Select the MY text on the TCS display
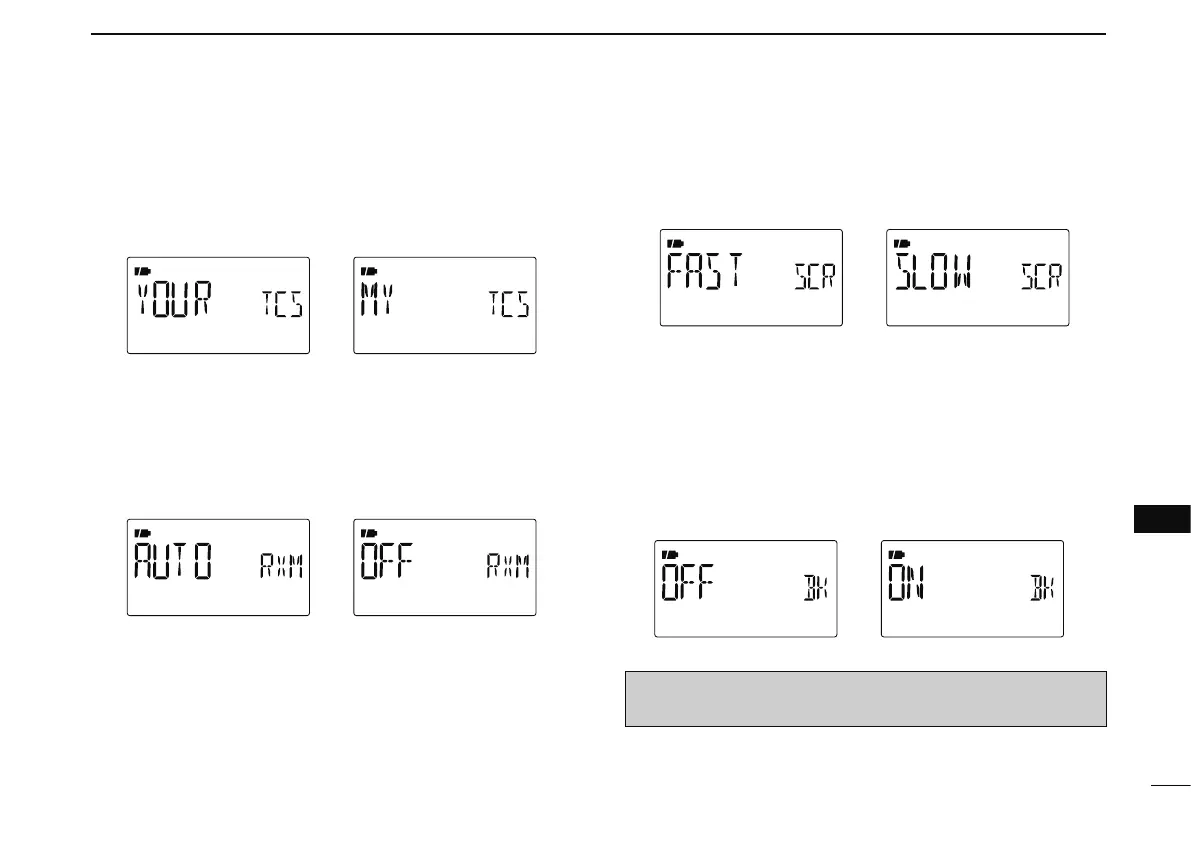The image size is (1191, 842). coord(378,298)
